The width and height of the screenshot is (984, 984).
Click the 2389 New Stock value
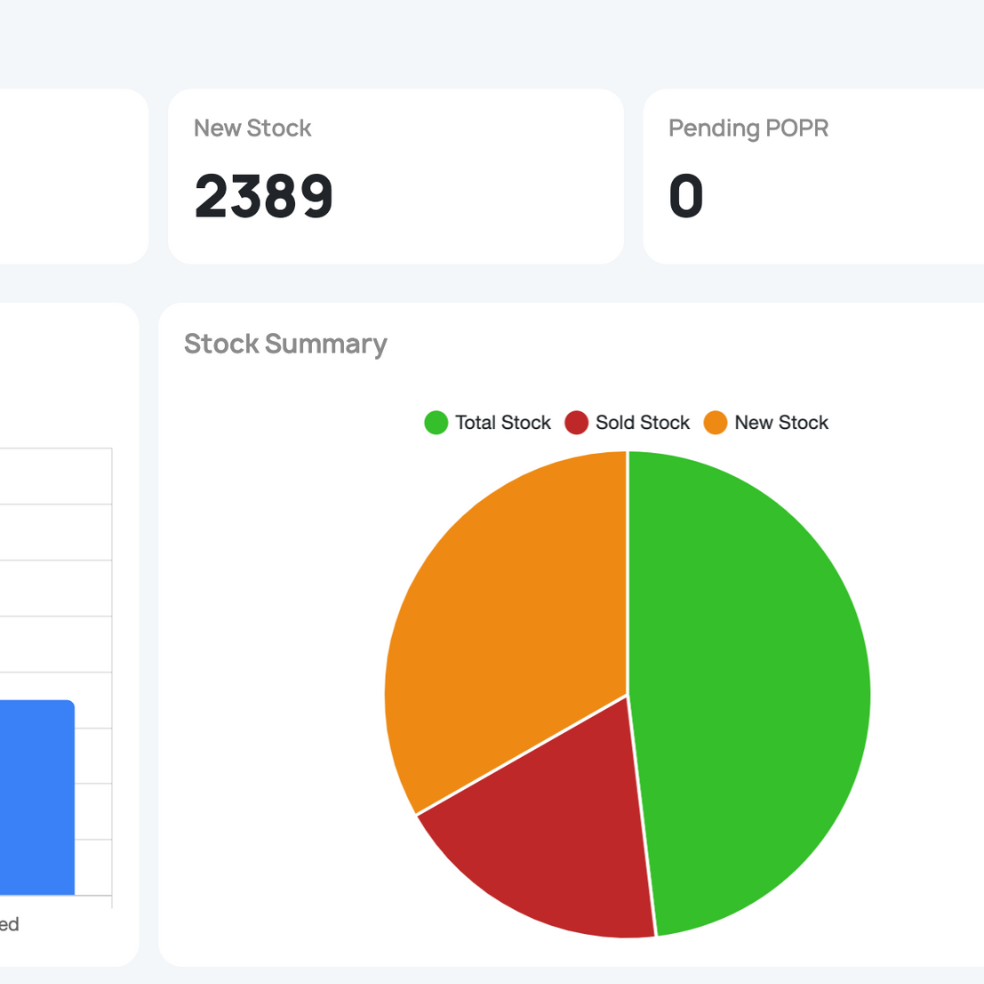click(264, 196)
